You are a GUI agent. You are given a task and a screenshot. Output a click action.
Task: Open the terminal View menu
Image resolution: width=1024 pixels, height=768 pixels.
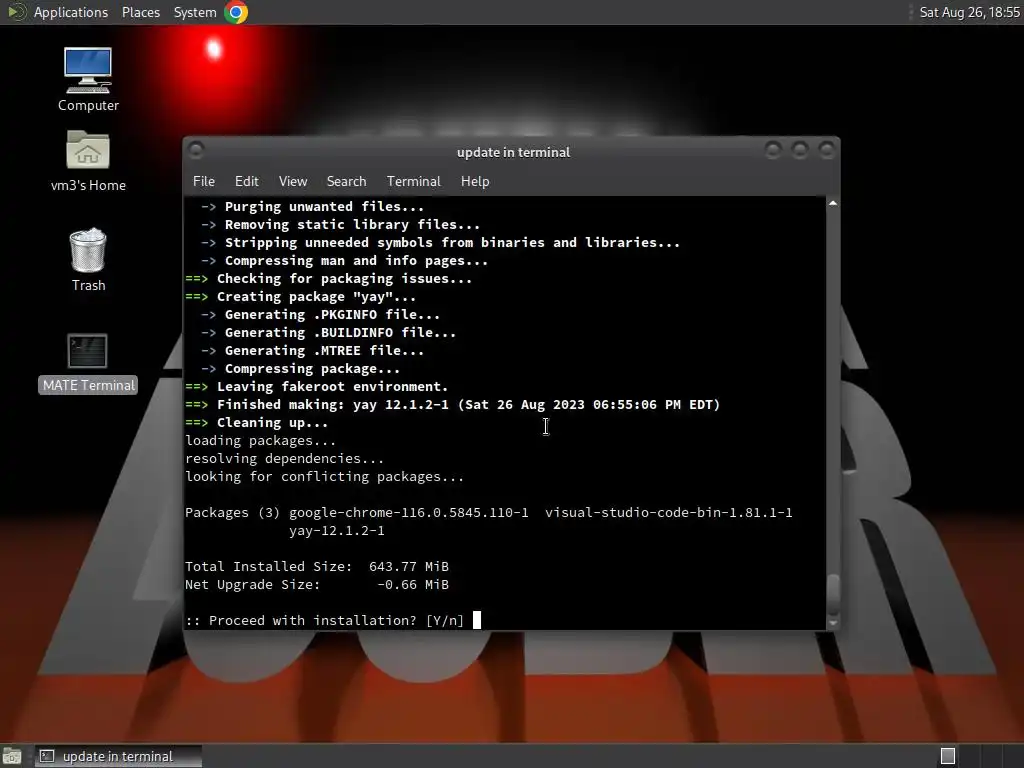pyautogui.click(x=293, y=182)
